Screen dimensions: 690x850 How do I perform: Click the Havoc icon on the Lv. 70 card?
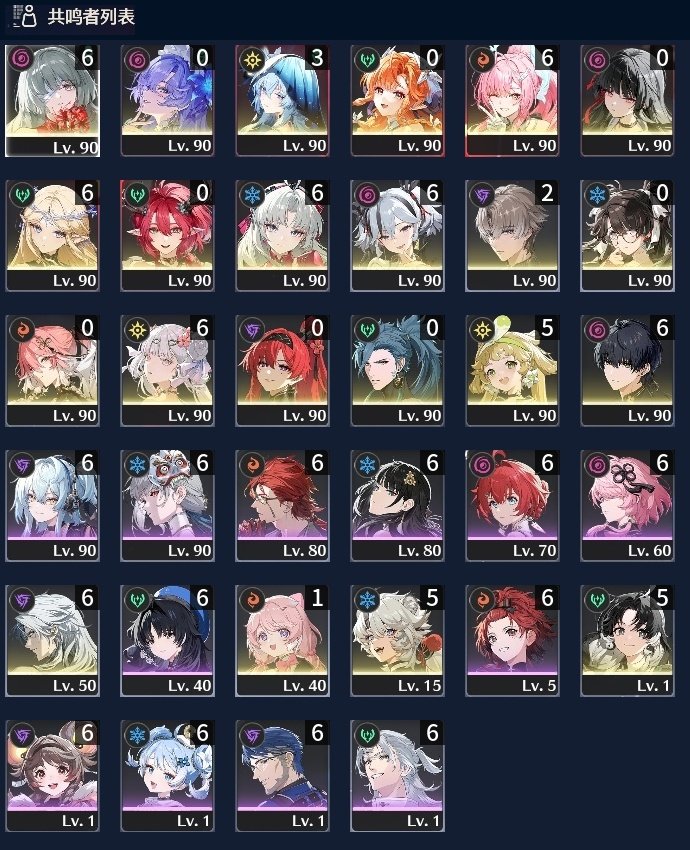pos(482,465)
